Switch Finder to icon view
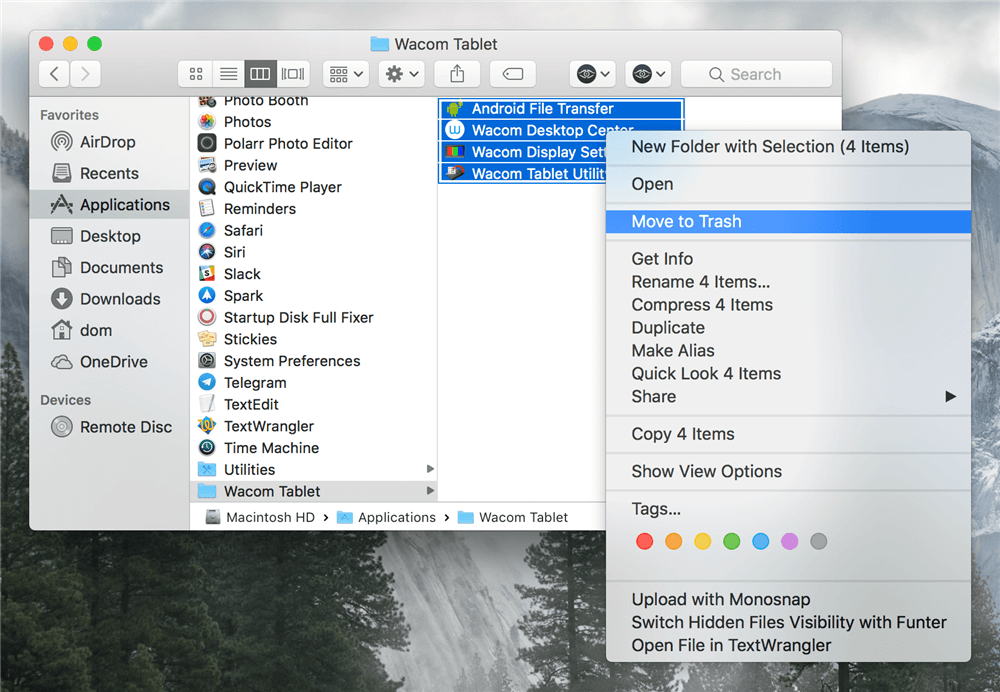The height and width of the screenshot is (692, 1000). [x=196, y=74]
